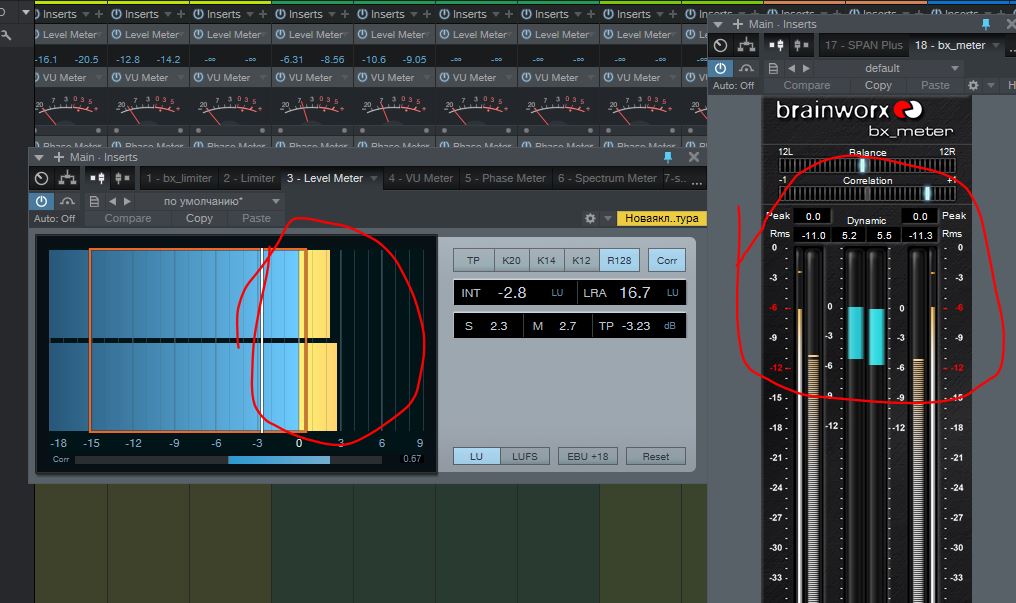This screenshot has height=603, width=1016.
Task: Open the dial-shaped channel editor icon in the Level Meter window
Action: pos(41,178)
